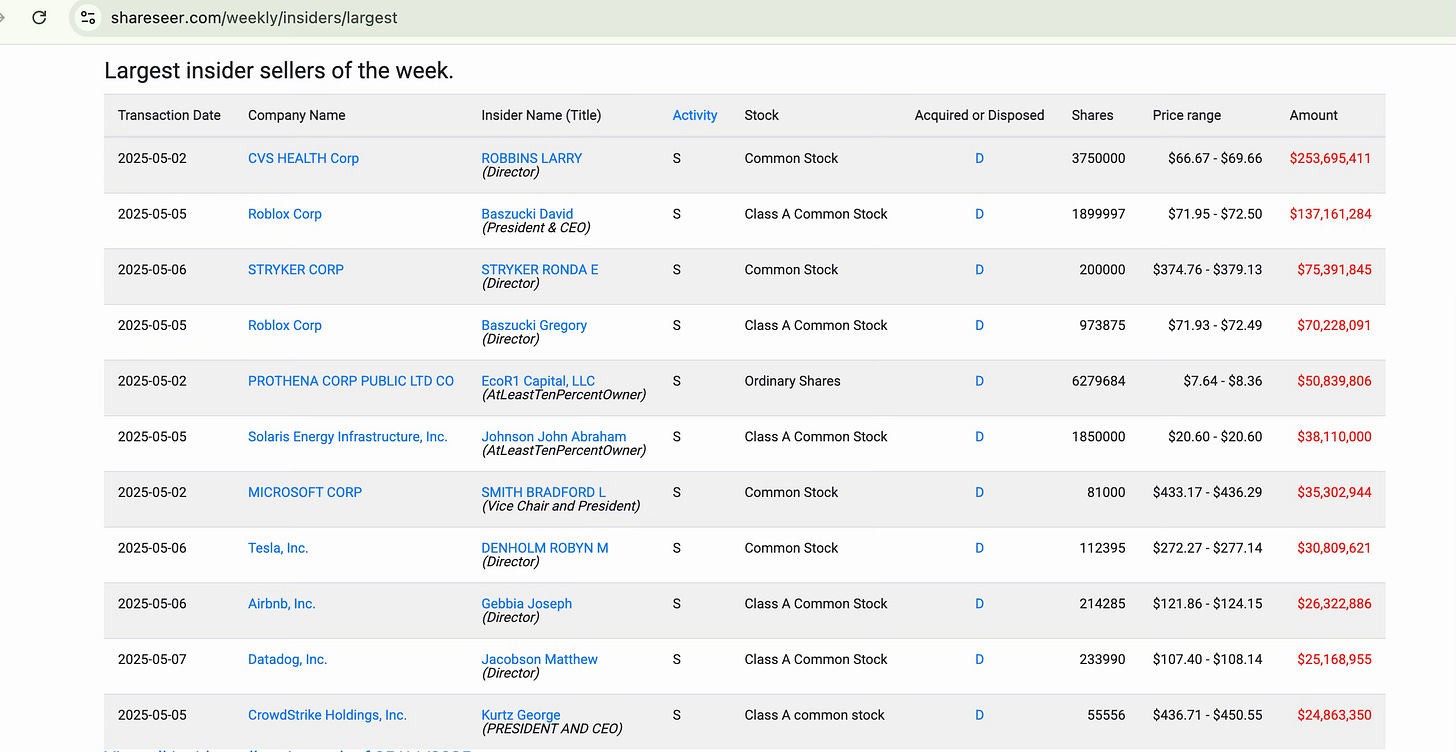Viewport: 1456px width, 752px height.
Task: Reload the page with the refresh icon
Action: pos(39,18)
